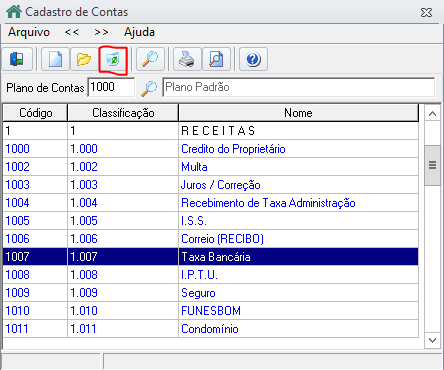Screen dimensions: 444x370
Task: Click the vertical scrollbar thumb
Action: coord(432,165)
